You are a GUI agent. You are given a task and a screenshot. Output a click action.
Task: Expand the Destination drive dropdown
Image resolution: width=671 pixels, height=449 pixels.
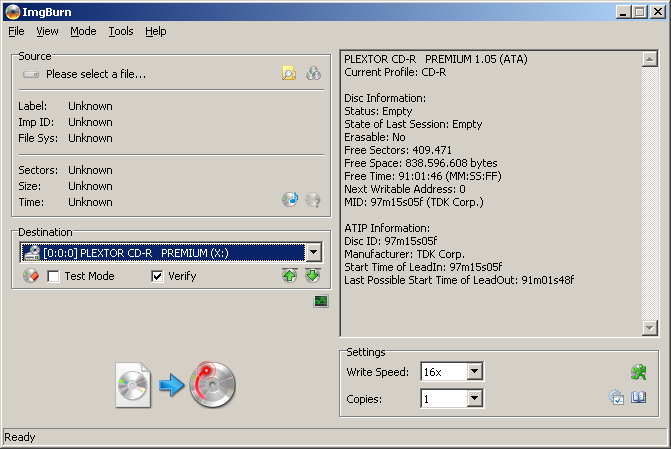(314, 253)
